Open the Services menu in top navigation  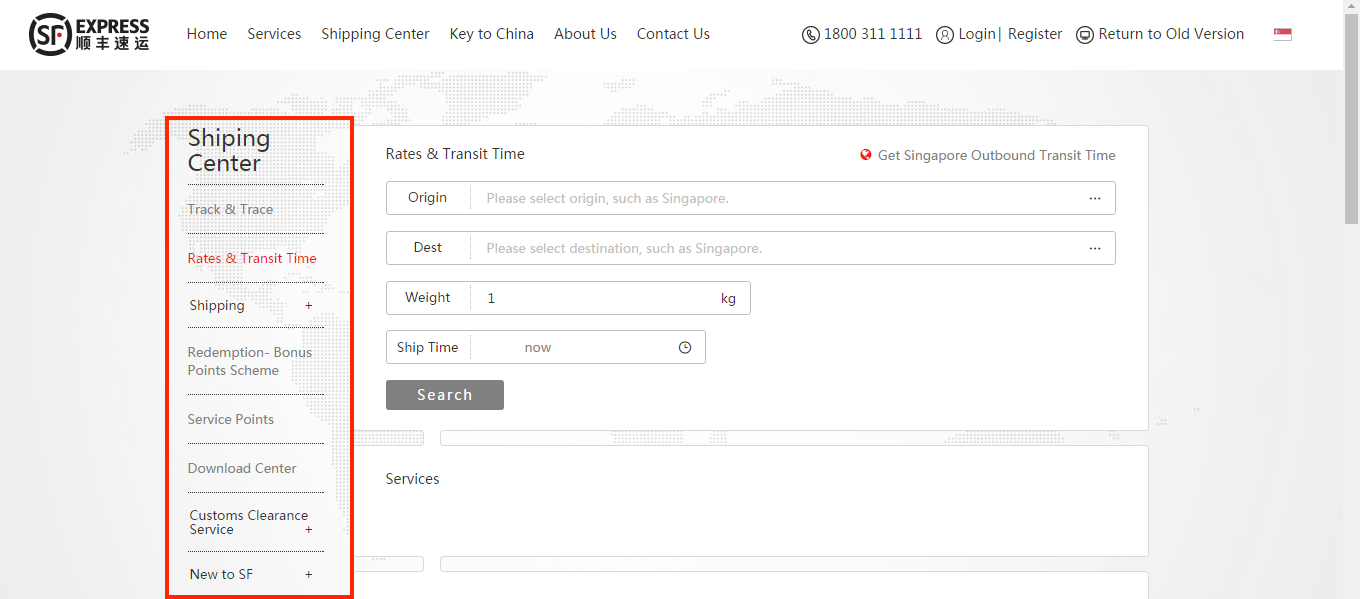pyautogui.click(x=274, y=34)
